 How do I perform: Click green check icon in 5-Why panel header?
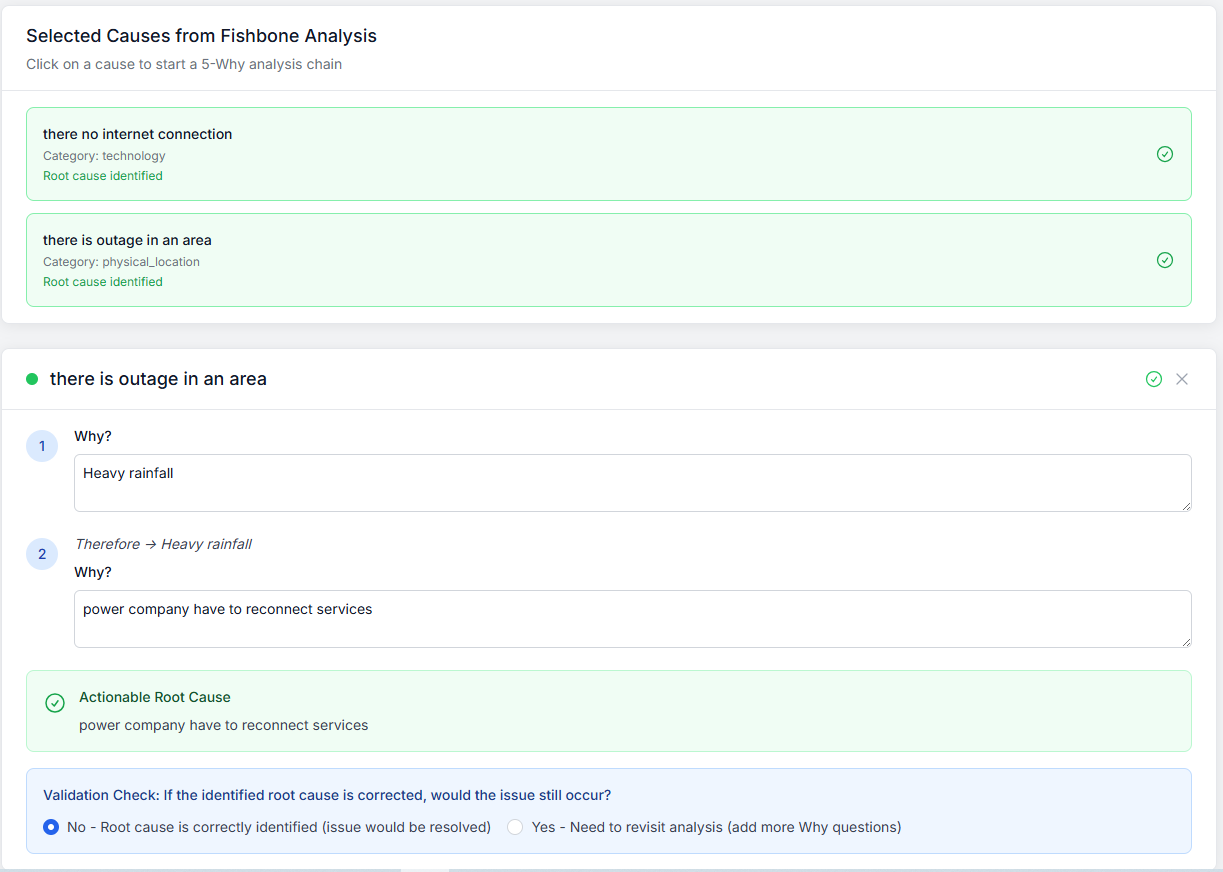click(1153, 379)
